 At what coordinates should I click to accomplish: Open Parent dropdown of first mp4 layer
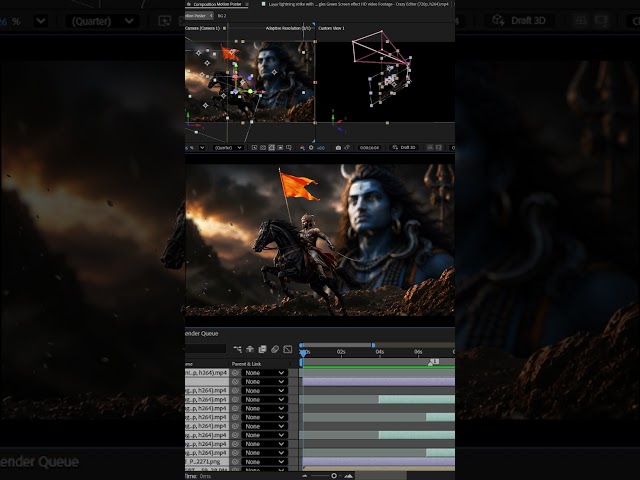265,373
